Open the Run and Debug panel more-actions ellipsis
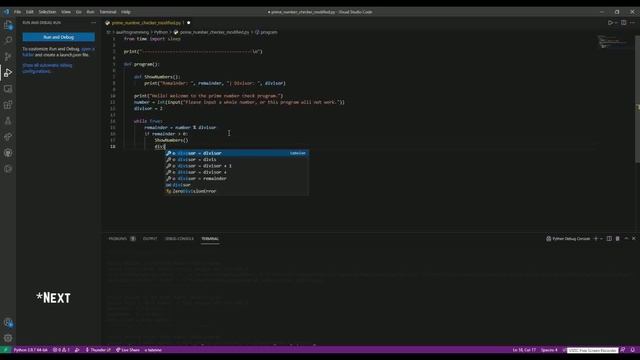 93,23
